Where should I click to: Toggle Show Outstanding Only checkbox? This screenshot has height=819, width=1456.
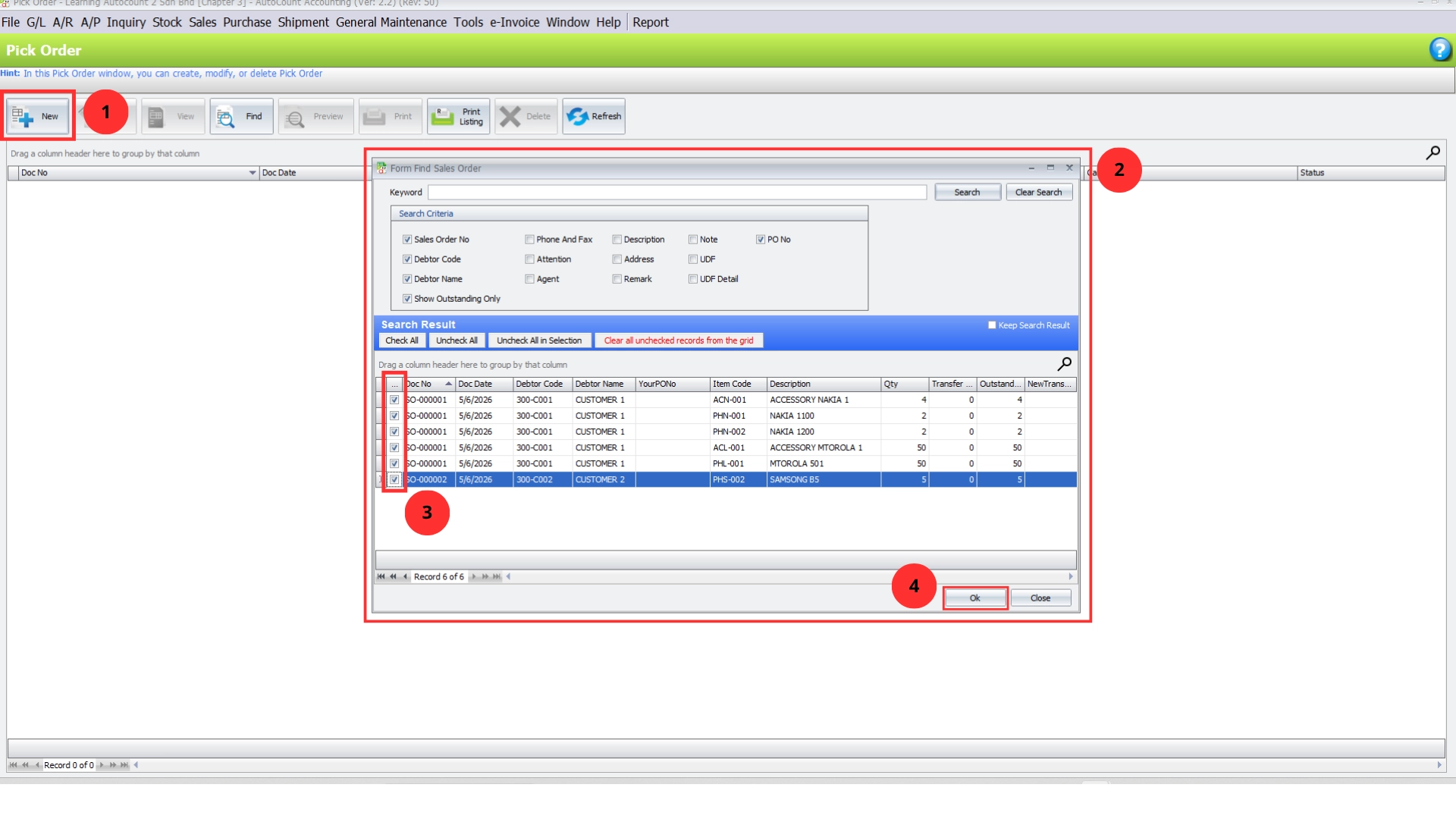[x=407, y=299]
